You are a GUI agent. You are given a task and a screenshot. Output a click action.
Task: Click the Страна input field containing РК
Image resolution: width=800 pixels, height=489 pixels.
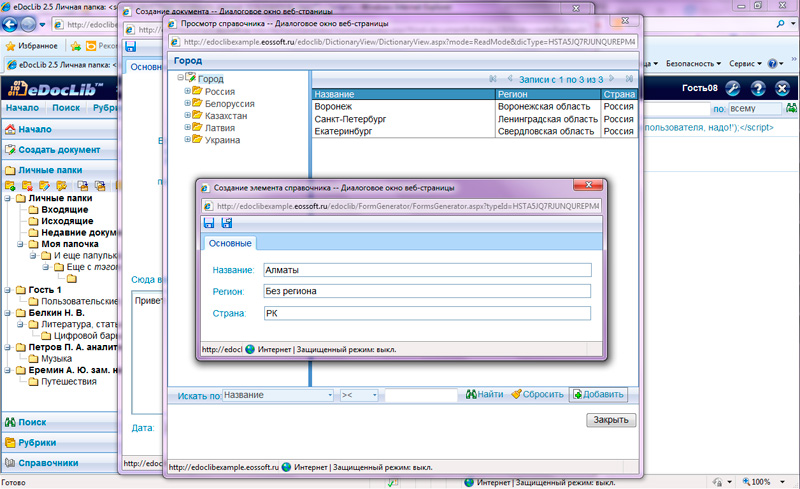coord(427,313)
